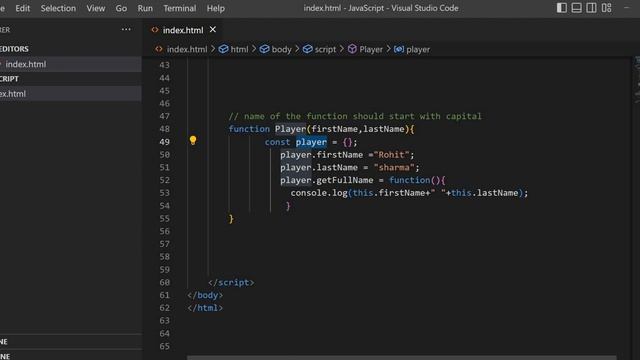This screenshot has width=640, height=360.
Task: Click getFullName on line 52
Action: [x=345, y=180]
